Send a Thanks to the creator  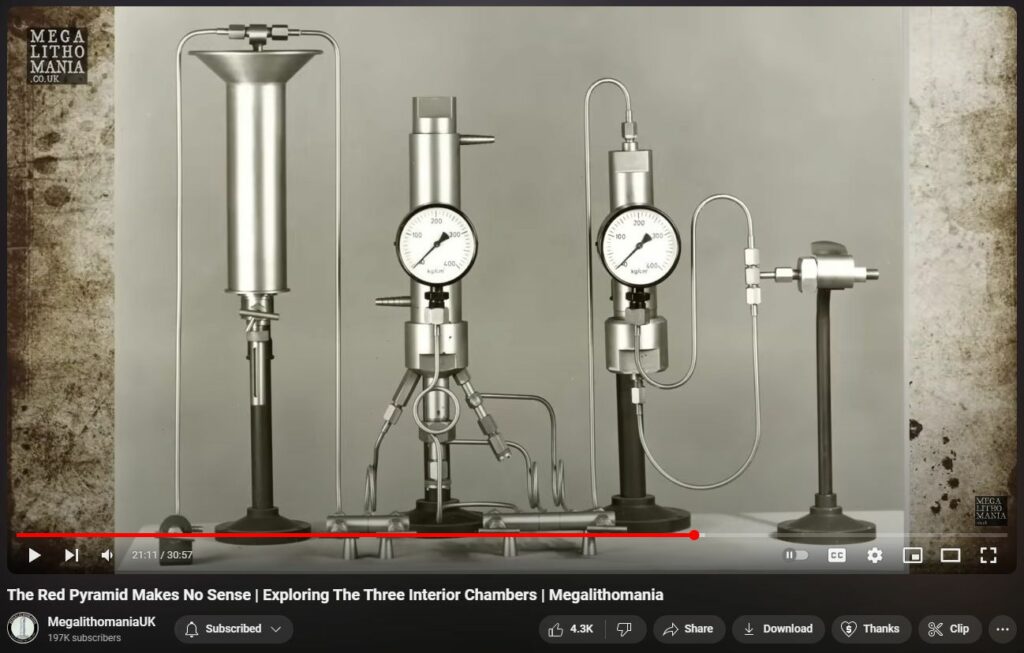[871, 629]
